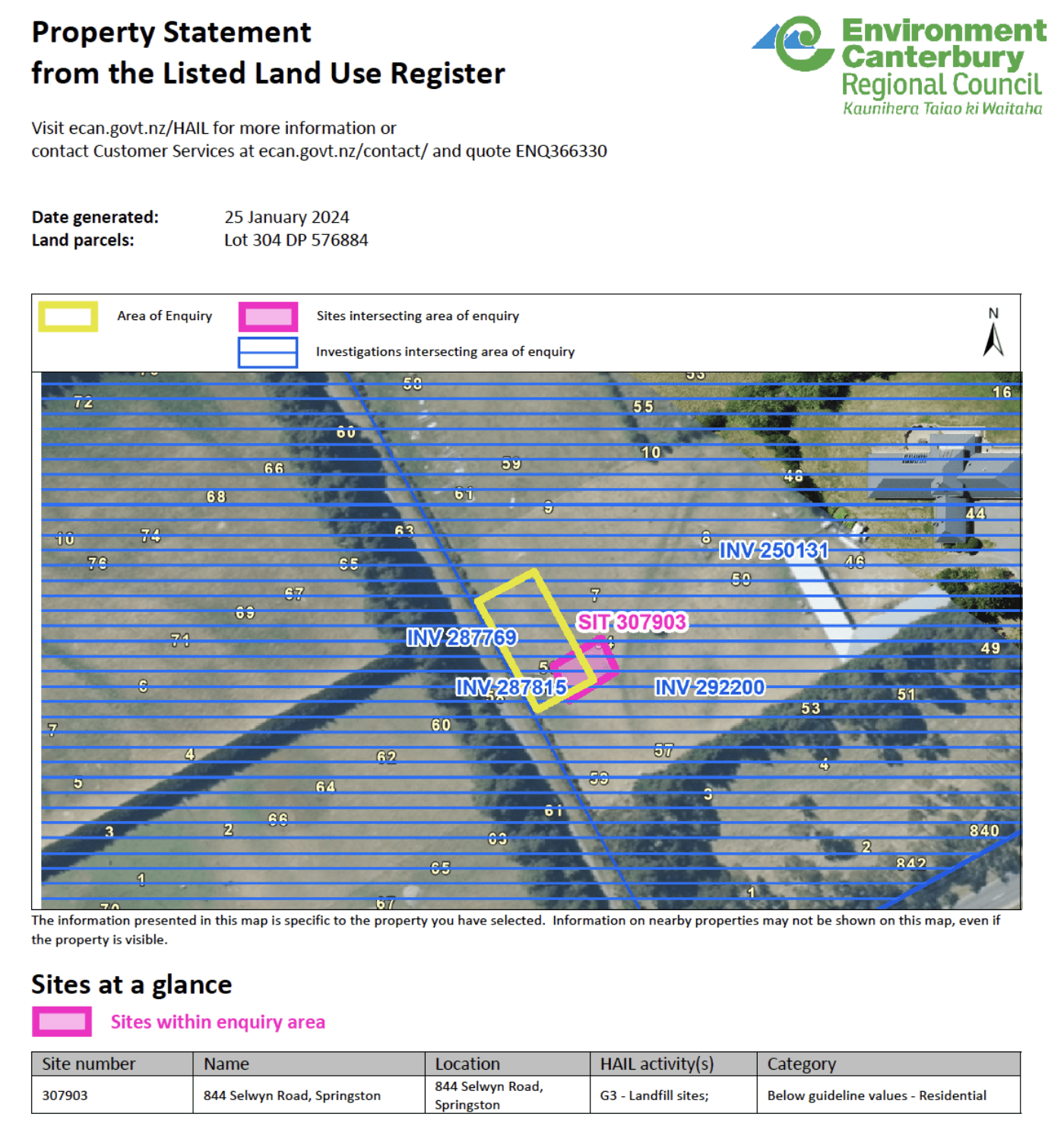Click the blue Investigations legend box
The width and height of the screenshot is (1064, 1145).
tap(268, 352)
